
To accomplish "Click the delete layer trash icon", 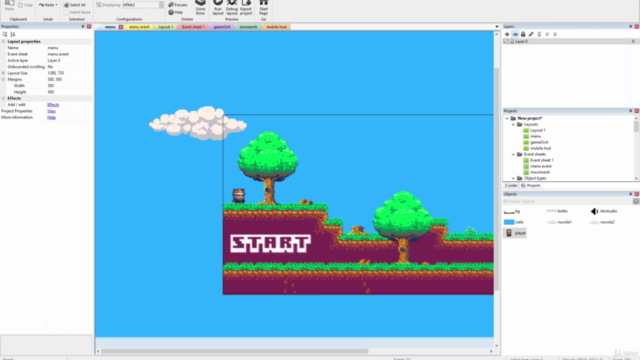I will tap(539, 35).
